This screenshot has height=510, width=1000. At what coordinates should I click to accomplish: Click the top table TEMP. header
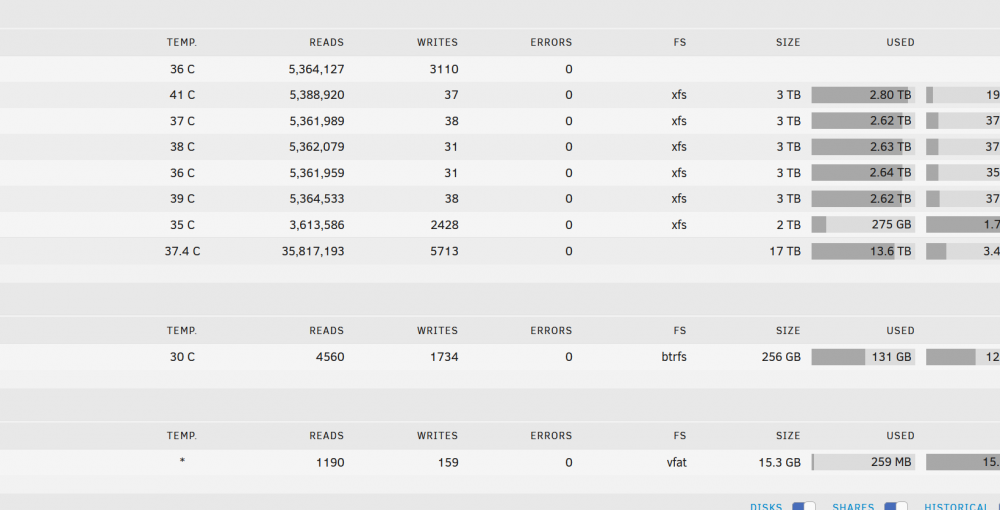182,43
